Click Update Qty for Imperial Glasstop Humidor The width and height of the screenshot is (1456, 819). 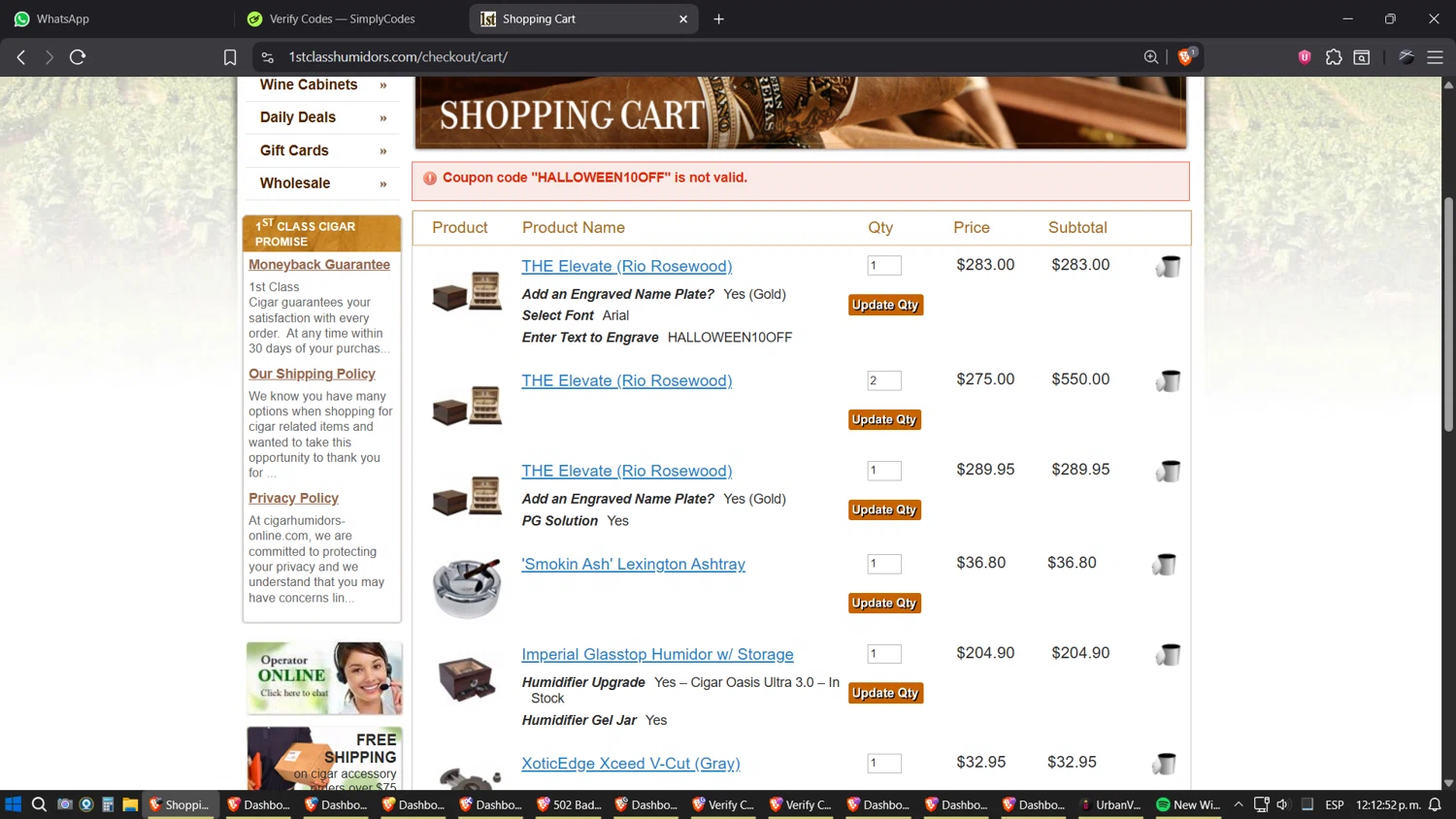click(x=885, y=693)
